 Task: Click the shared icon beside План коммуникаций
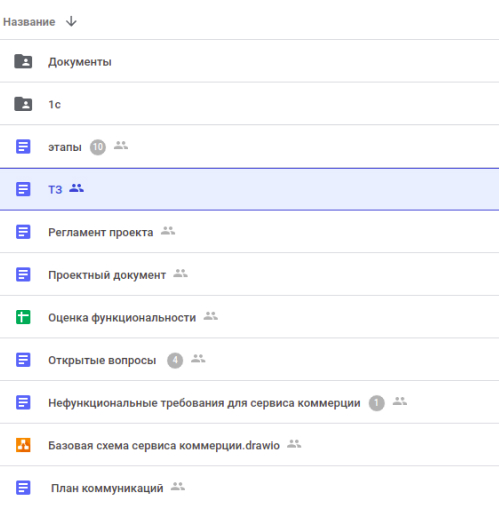178,486
